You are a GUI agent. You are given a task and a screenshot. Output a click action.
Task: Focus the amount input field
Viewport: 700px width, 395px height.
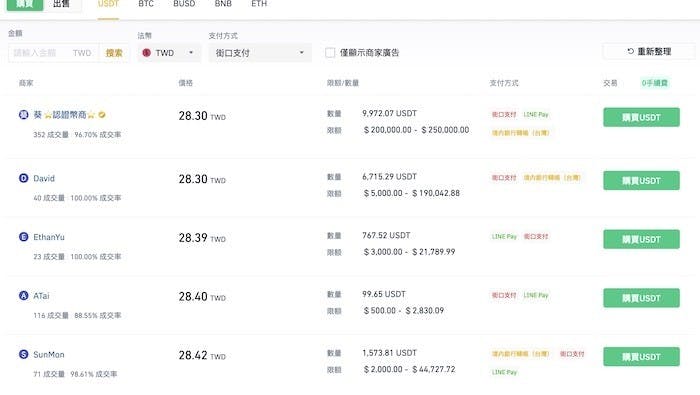(x=54, y=53)
